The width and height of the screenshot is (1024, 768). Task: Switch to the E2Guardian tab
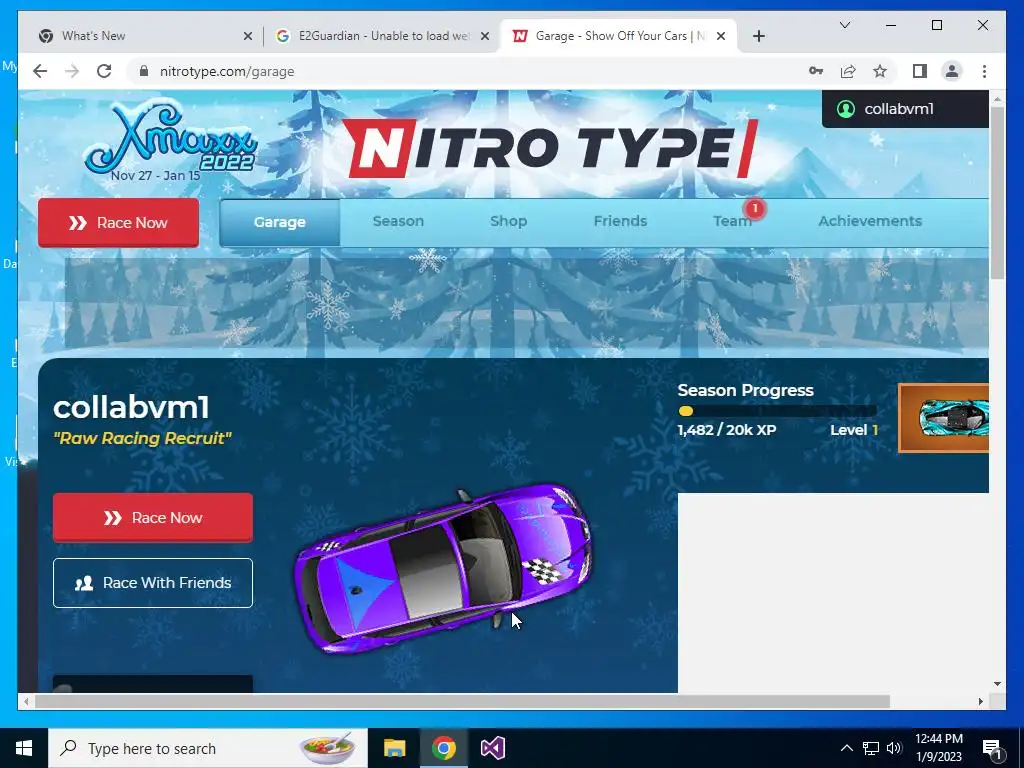382,36
